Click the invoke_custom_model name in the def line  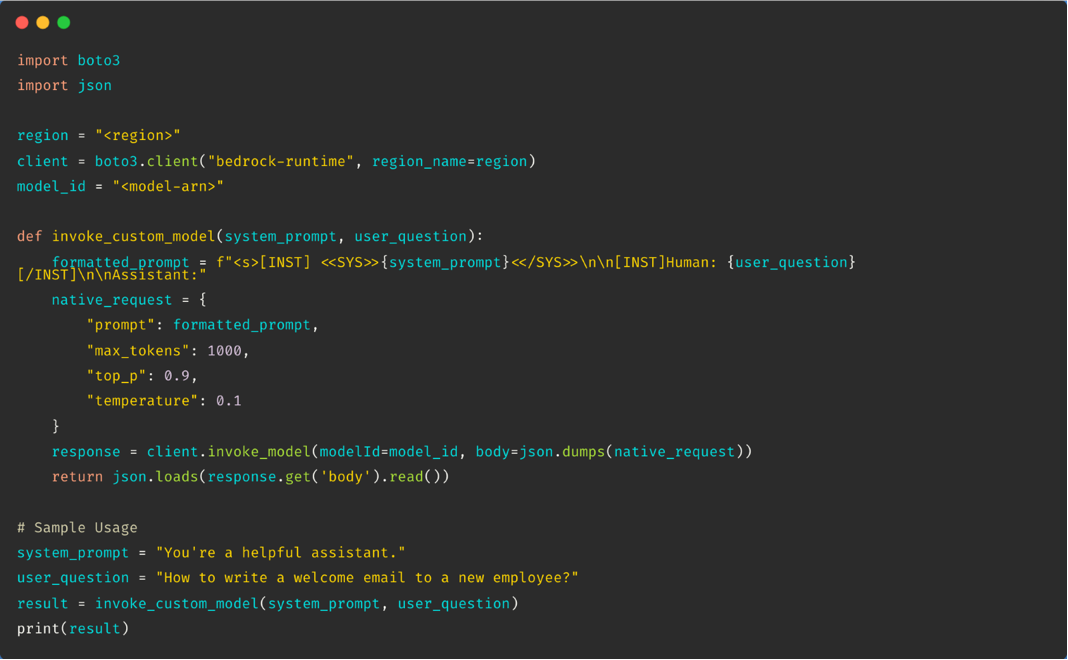[x=133, y=236]
